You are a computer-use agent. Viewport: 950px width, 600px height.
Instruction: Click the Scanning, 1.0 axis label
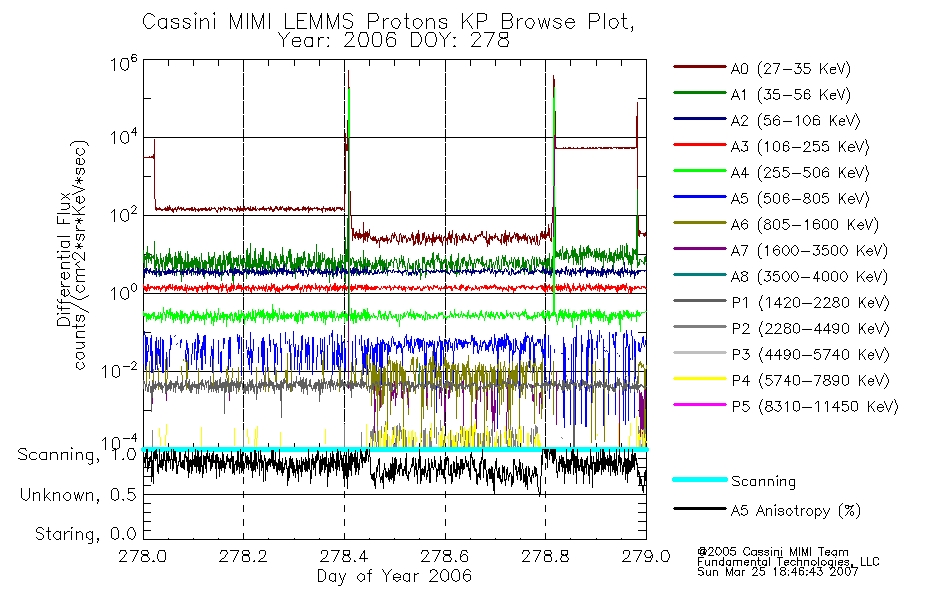pyautogui.click(x=77, y=455)
